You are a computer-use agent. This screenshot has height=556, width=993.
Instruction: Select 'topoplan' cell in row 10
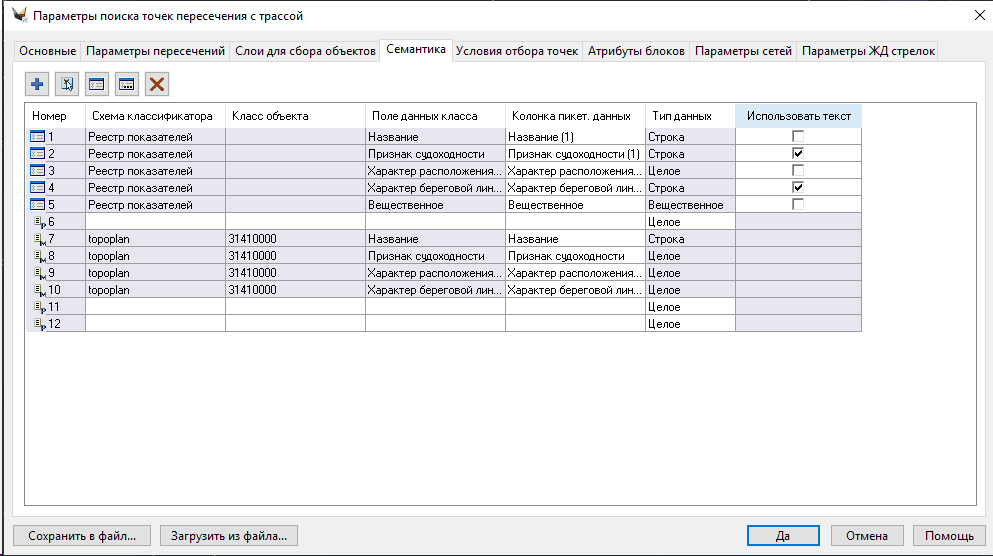(x=155, y=290)
